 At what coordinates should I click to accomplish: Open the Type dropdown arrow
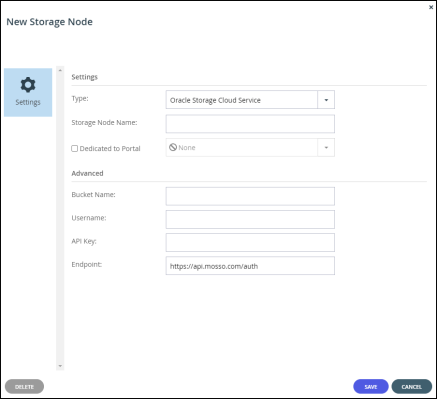click(326, 100)
